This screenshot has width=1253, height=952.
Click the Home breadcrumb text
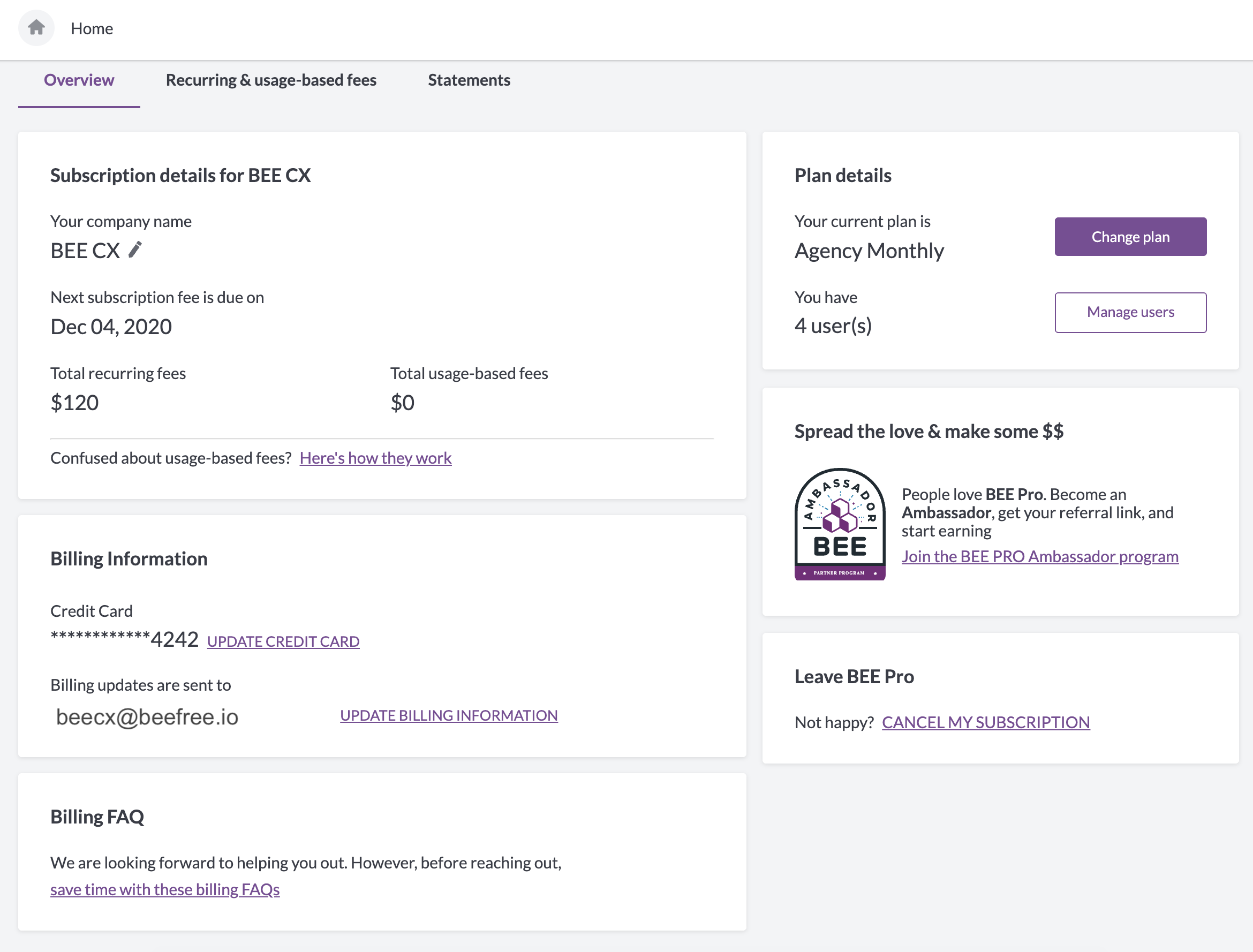(92, 28)
